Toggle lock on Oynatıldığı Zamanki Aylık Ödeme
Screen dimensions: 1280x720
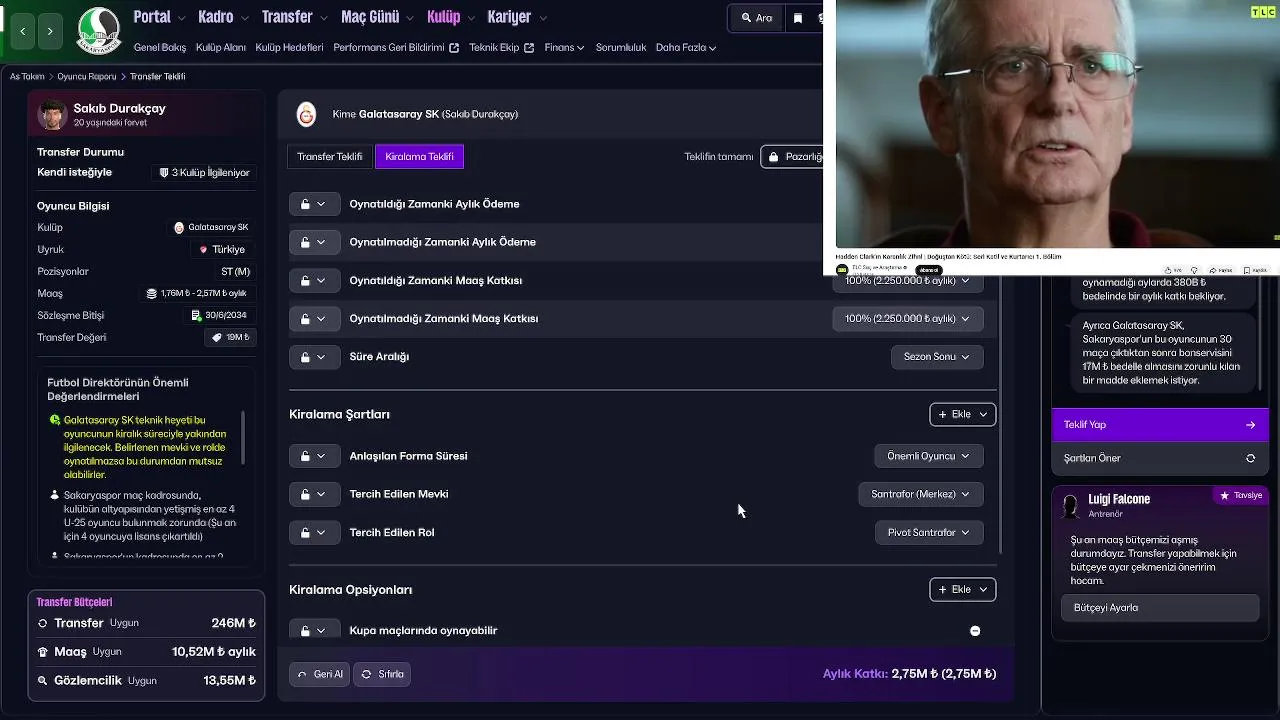pyautogui.click(x=314, y=204)
